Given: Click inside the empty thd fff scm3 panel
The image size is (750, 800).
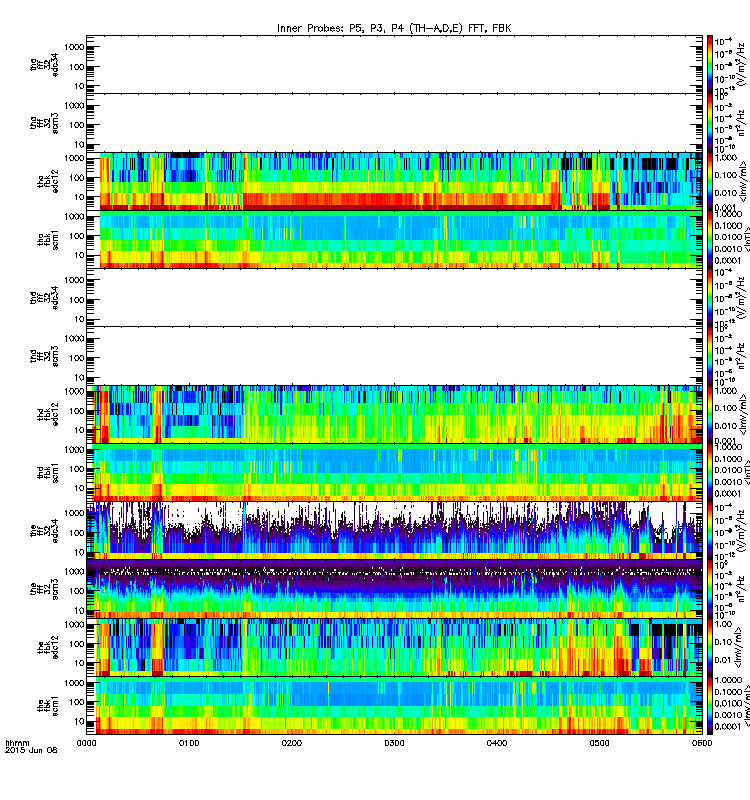Looking at the screenshot, I should (394, 356).
